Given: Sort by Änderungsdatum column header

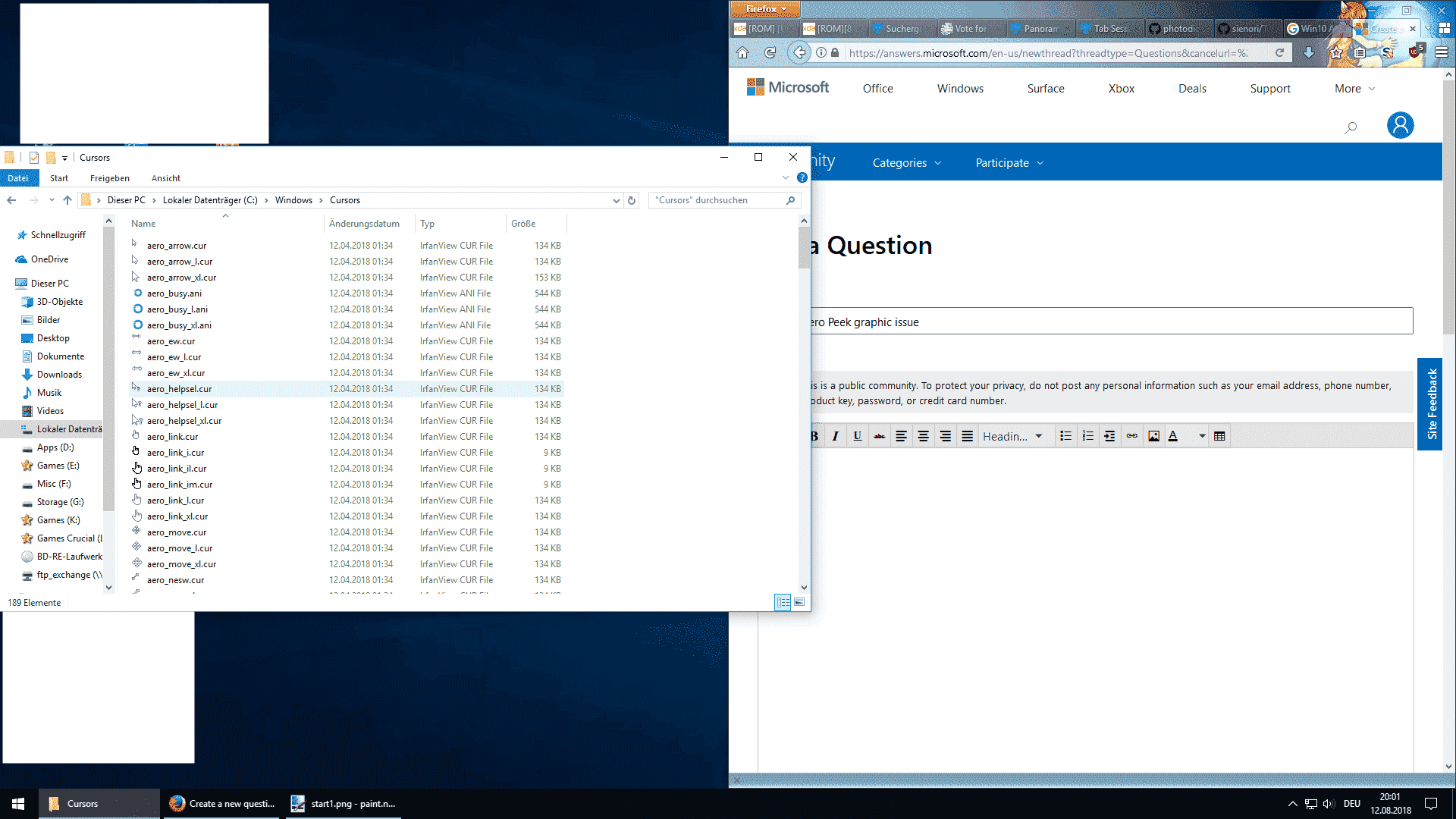Looking at the screenshot, I should (x=369, y=224).
